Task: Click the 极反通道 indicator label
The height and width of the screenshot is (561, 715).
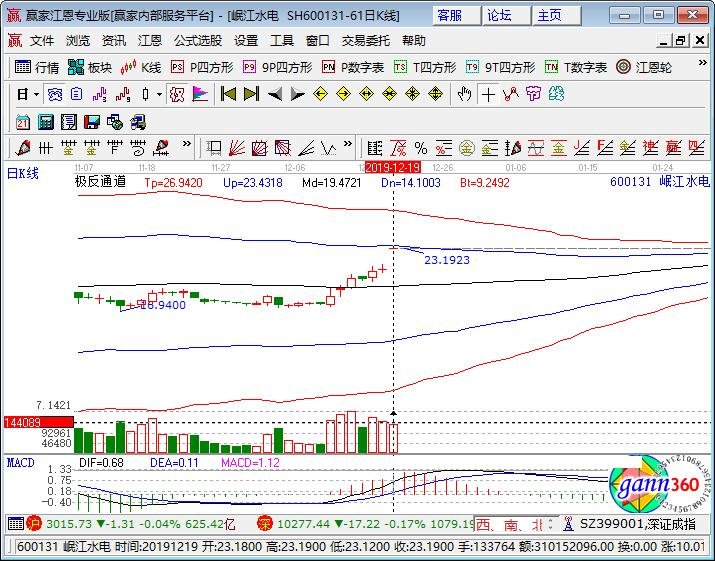Action: (100, 182)
